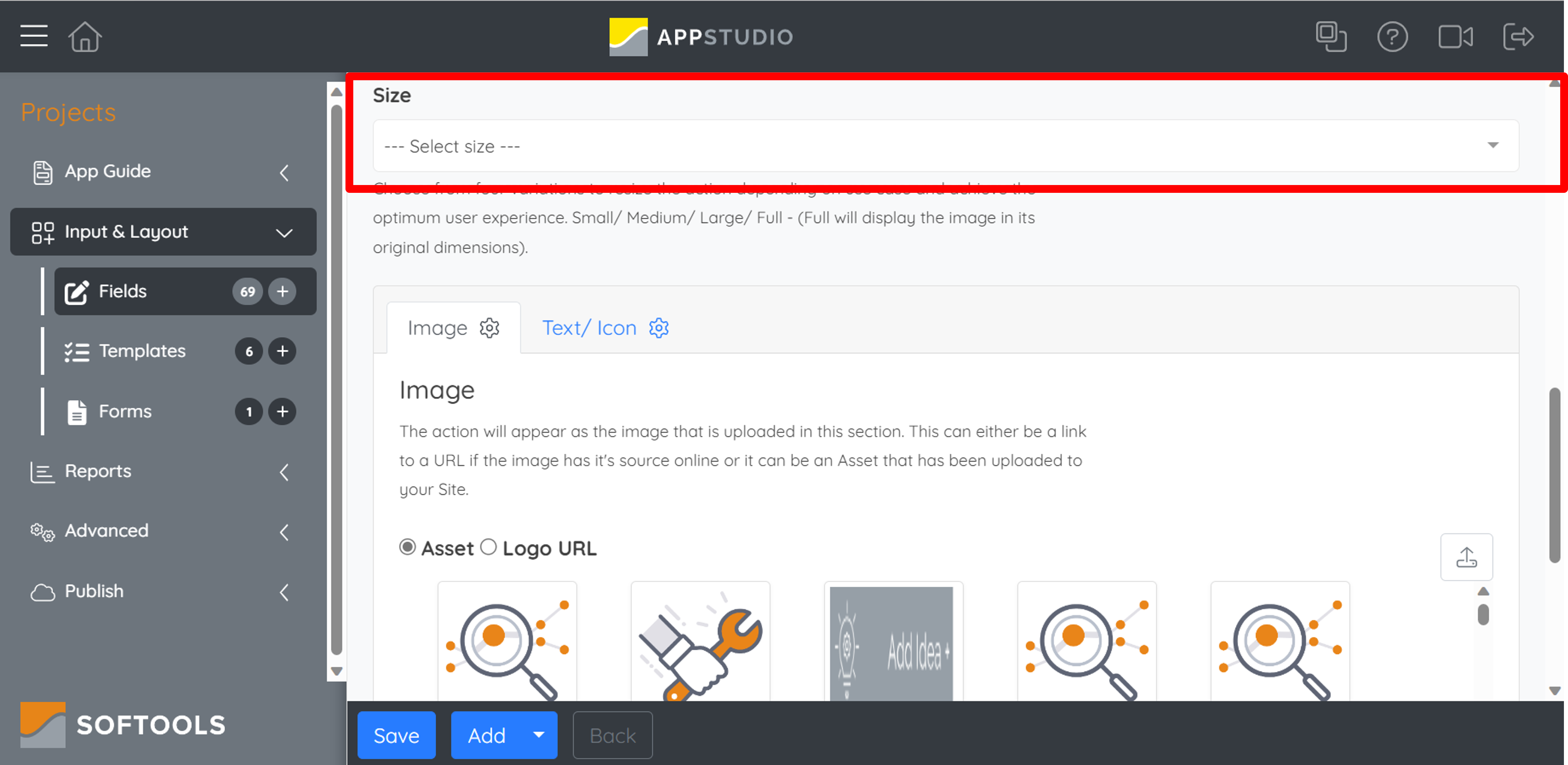Select the last magnifier asset thumbnail
The height and width of the screenshot is (765, 1568).
point(1279,641)
